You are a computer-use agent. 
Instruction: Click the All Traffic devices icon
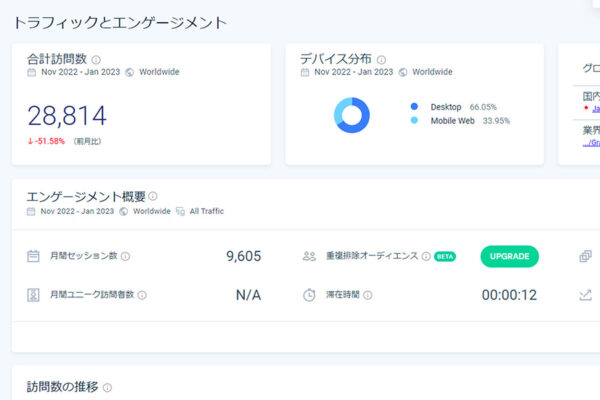point(180,211)
